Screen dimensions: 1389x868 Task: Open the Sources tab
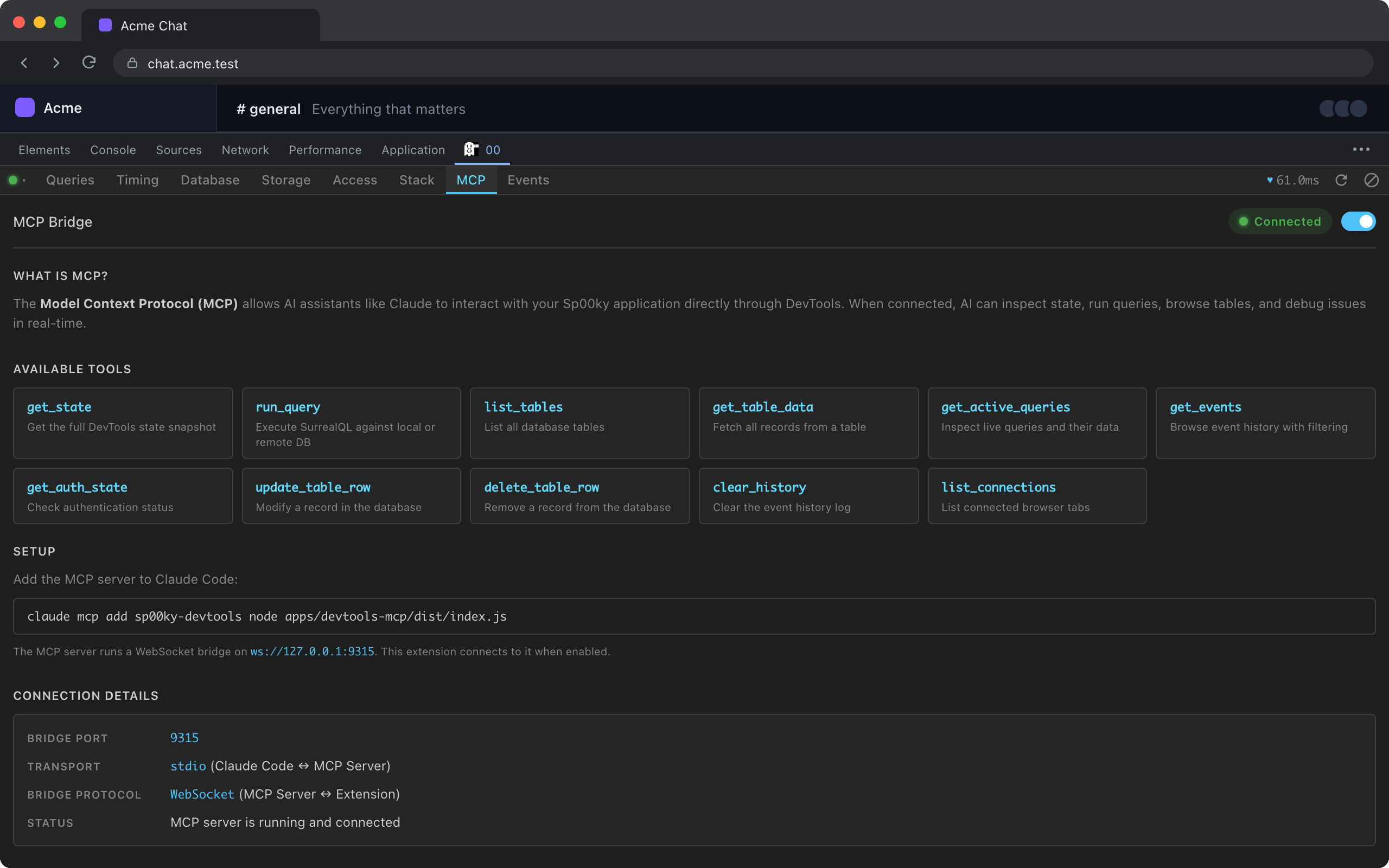(x=179, y=150)
